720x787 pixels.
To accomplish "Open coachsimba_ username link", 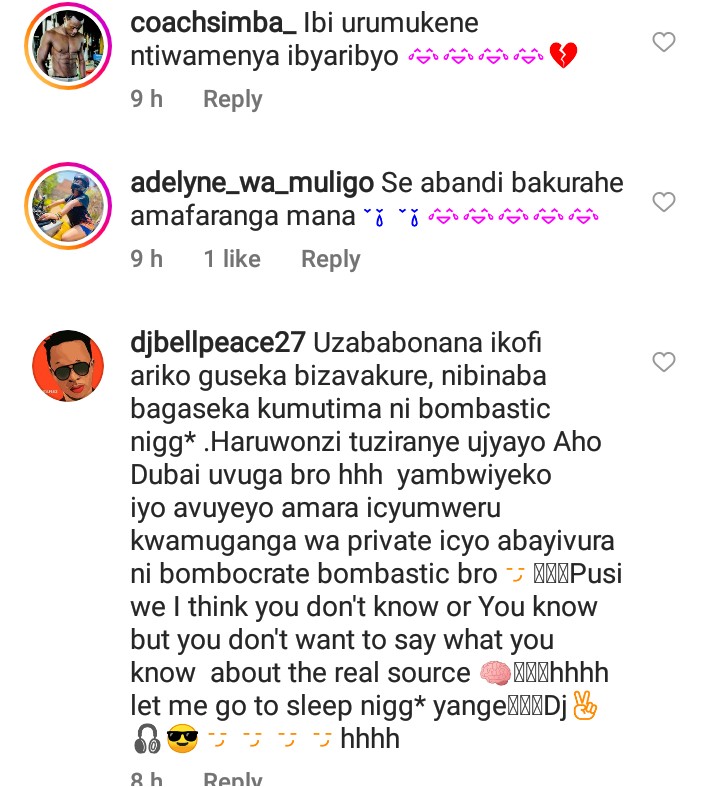I will tap(213, 23).
